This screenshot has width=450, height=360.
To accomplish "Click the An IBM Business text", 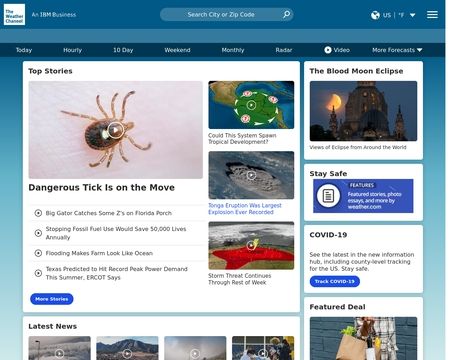I will 54,15.
